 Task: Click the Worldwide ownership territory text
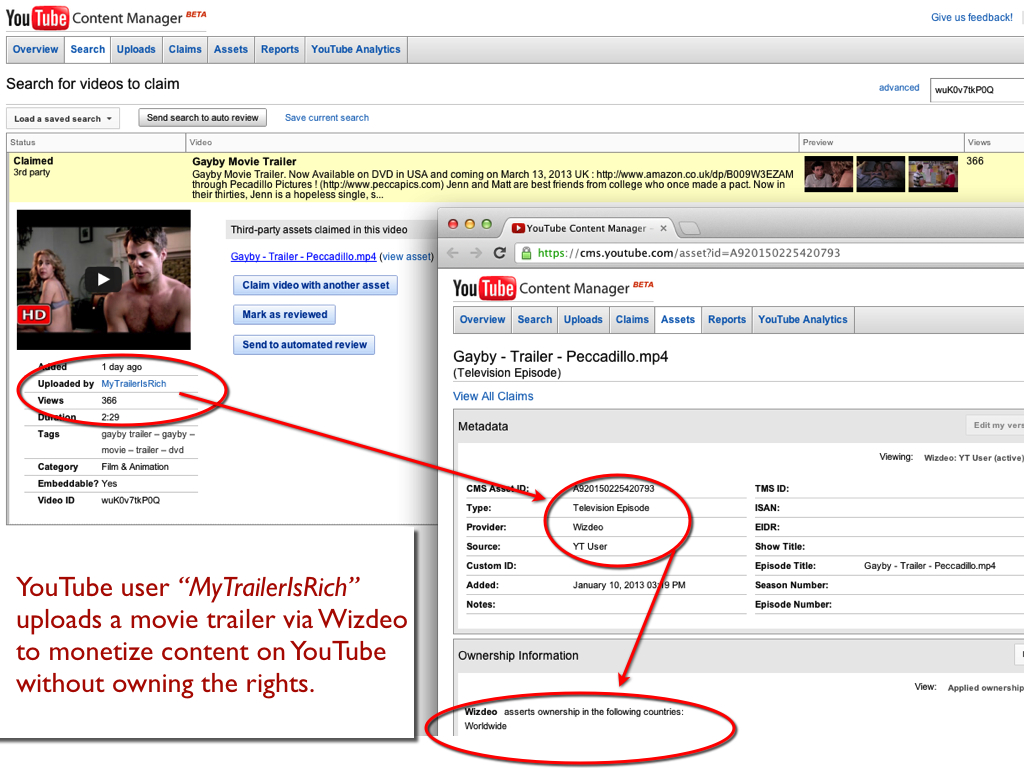pyautogui.click(x=485, y=726)
